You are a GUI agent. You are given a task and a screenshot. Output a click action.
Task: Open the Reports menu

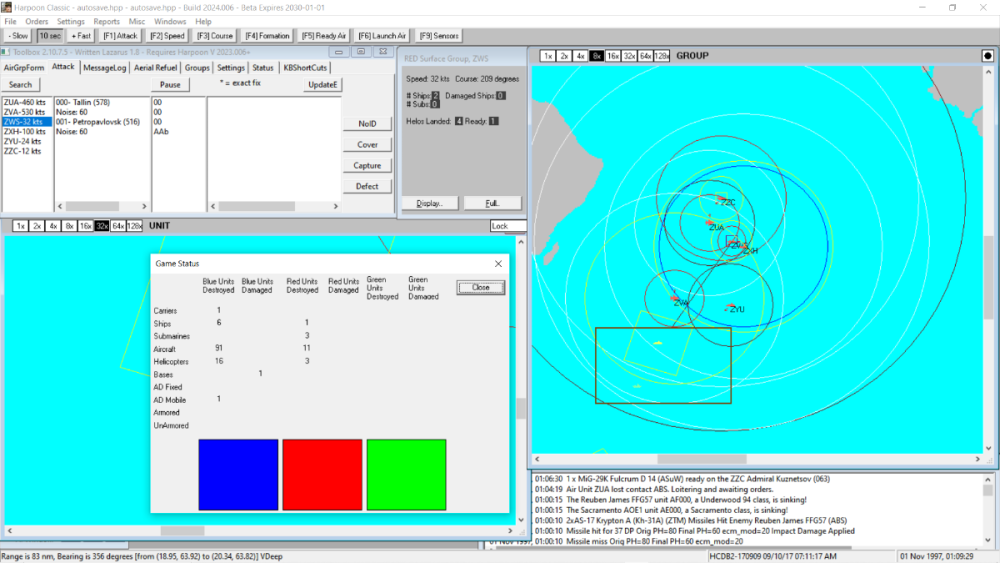pos(106,21)
